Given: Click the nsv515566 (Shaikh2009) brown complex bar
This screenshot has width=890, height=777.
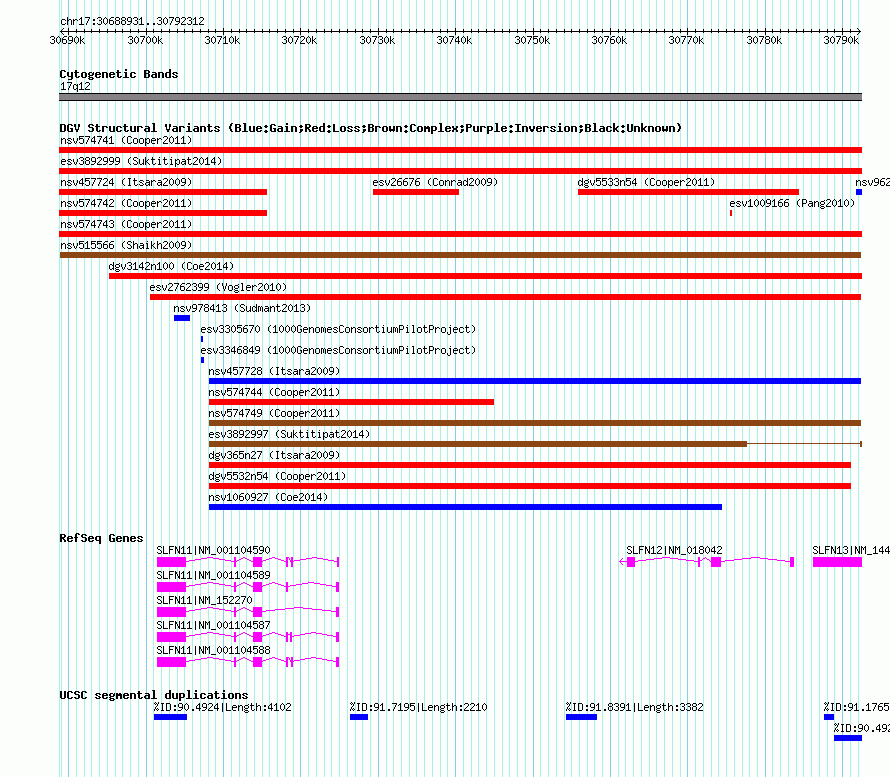Looking at the screenshot, I should 460,255.
